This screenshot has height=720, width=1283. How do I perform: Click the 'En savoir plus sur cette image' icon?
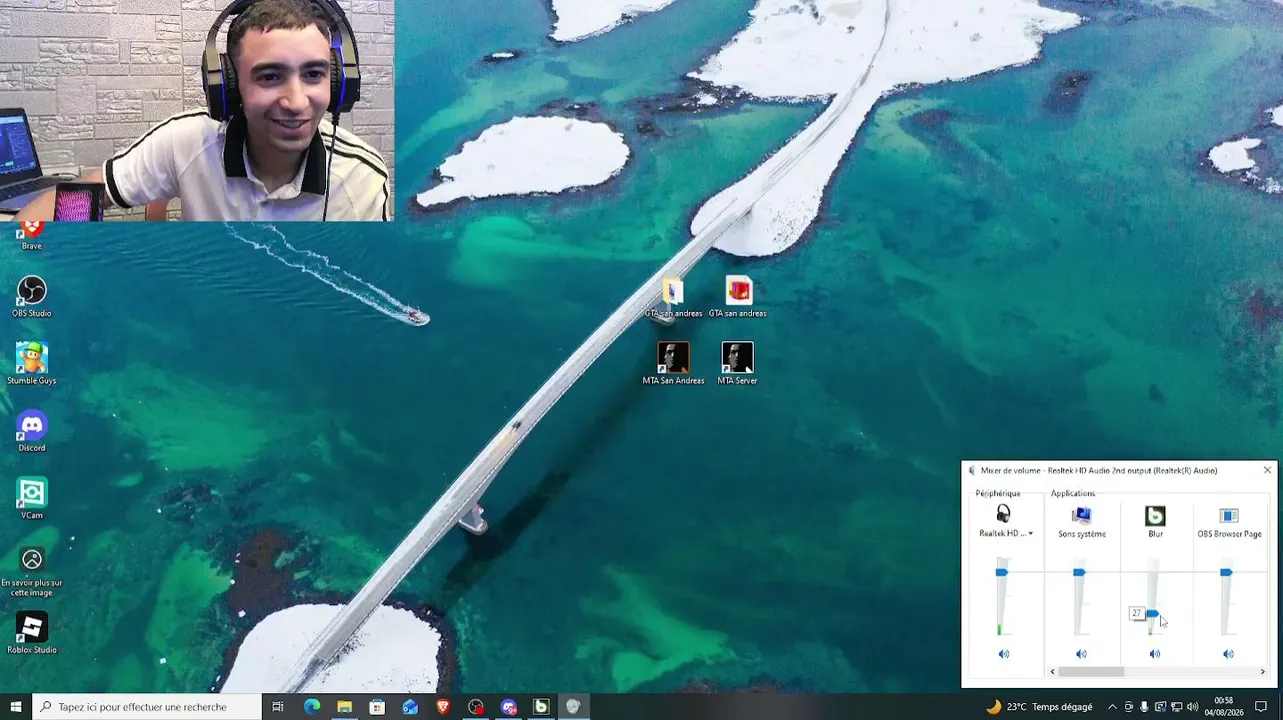click(32, 571)
